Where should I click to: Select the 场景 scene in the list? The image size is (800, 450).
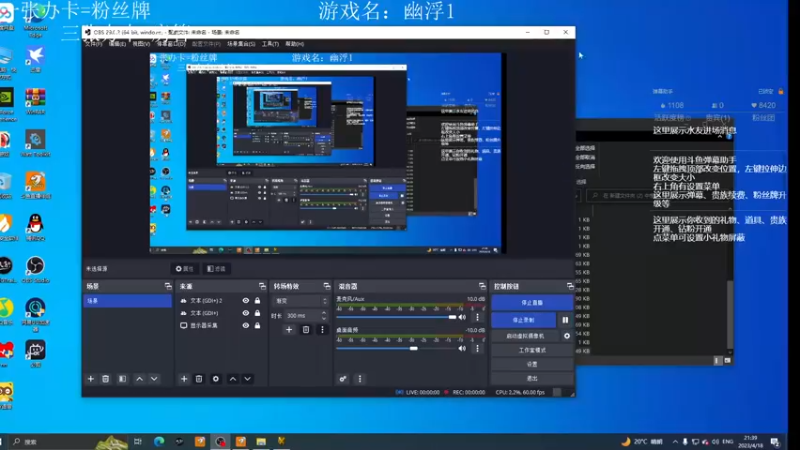click(x=128, y=301)
